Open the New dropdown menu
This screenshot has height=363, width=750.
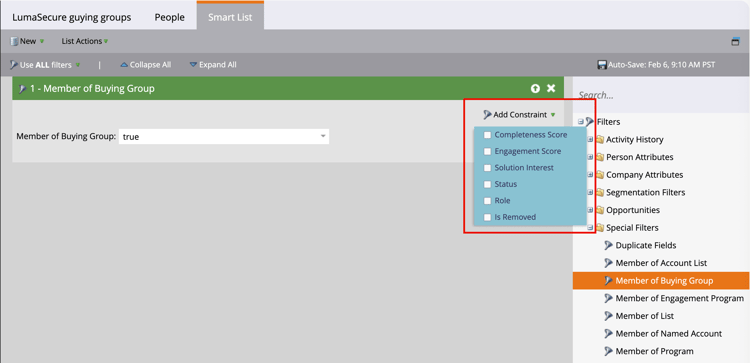pyautogui.click(x=28, y=41)
